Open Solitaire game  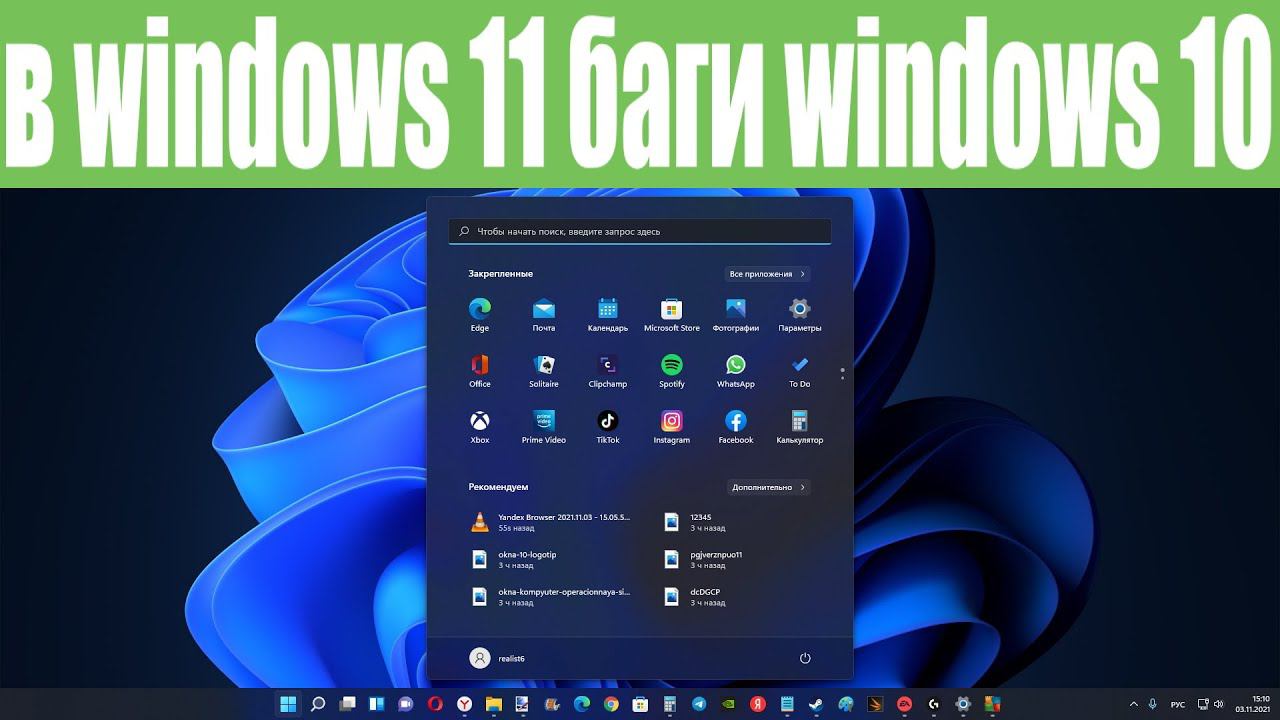(544, 370)
